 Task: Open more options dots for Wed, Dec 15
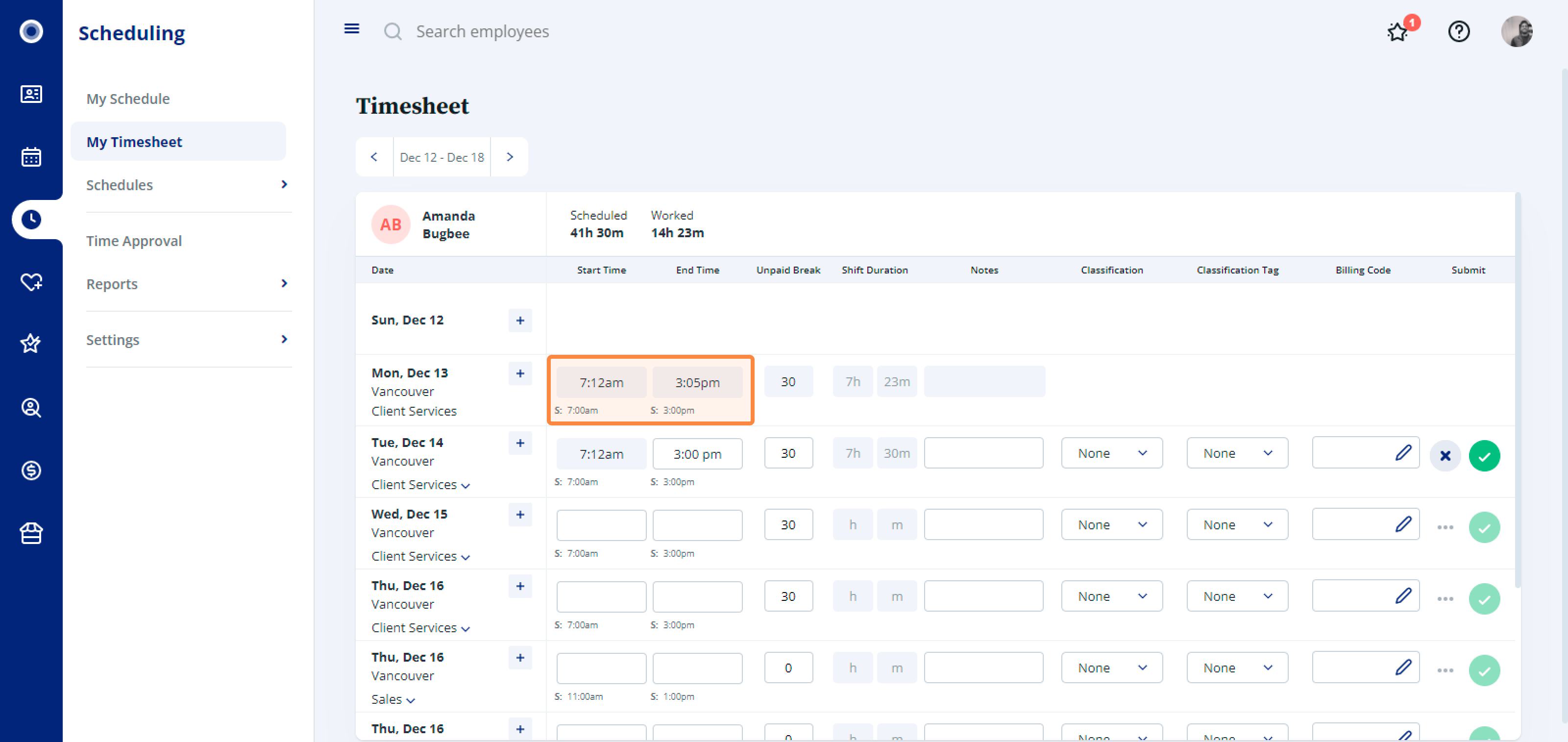click(x=1445, y=527)
